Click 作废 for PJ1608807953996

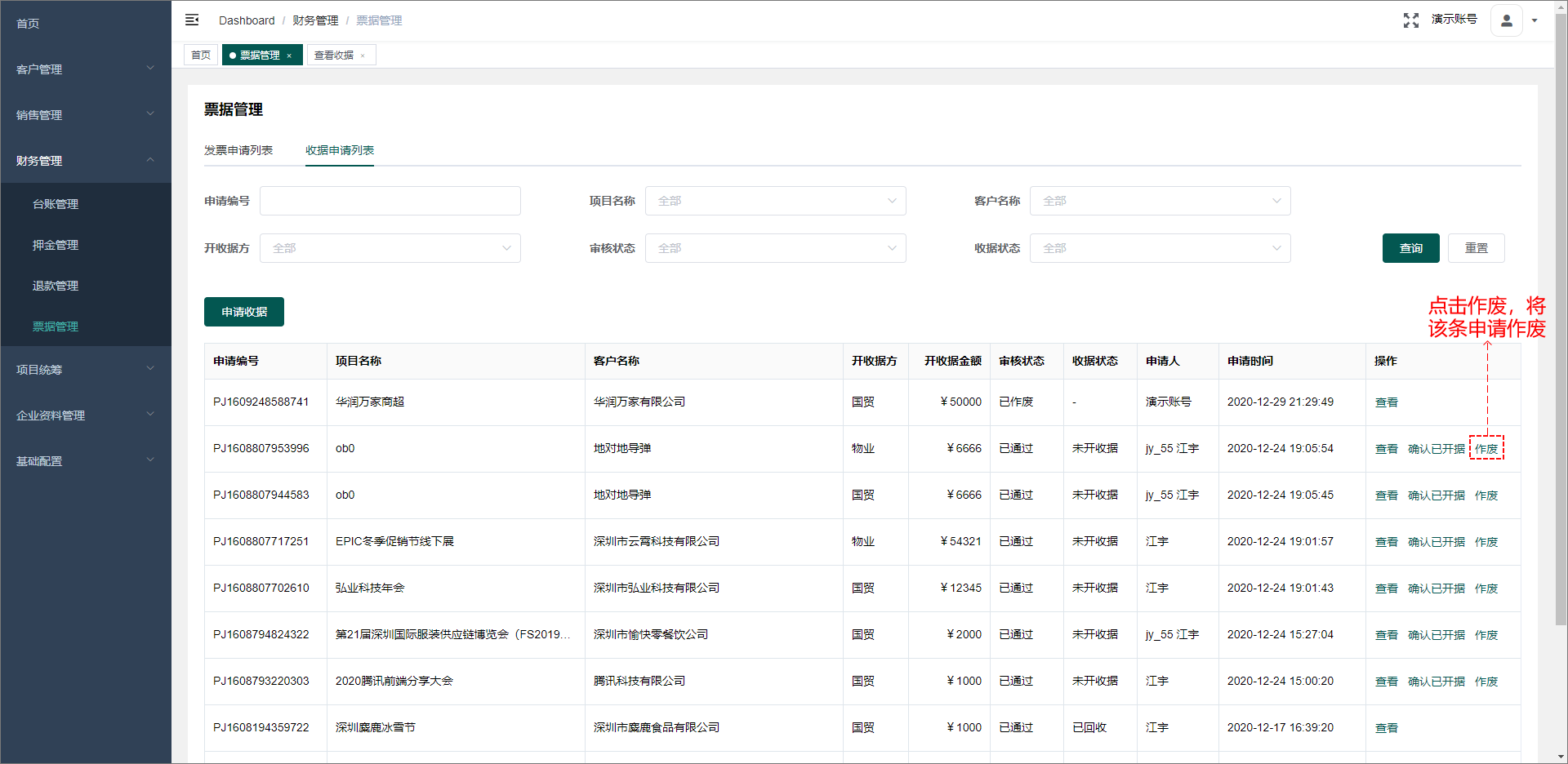(1486, 449)
